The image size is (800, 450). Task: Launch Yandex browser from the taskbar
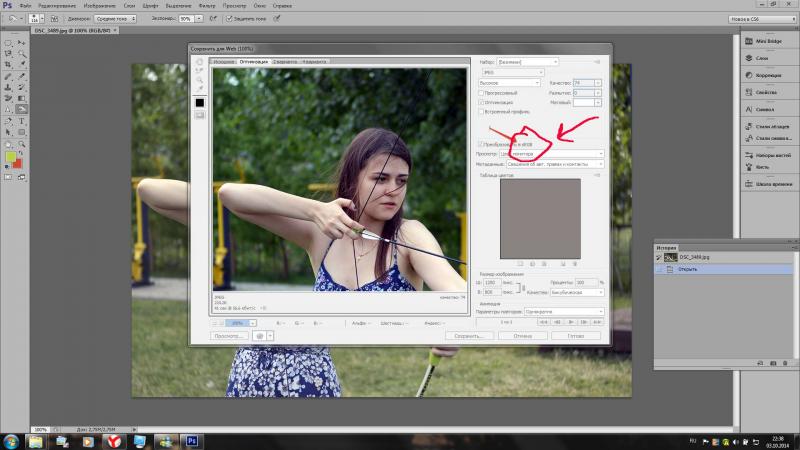(114, 441)
